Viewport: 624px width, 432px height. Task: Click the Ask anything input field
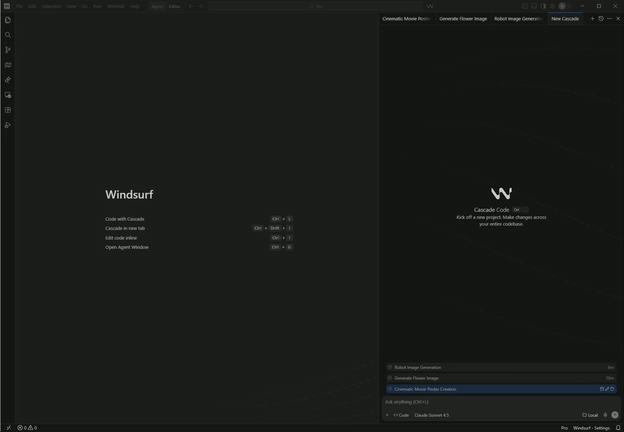click(x=501, y=402)
